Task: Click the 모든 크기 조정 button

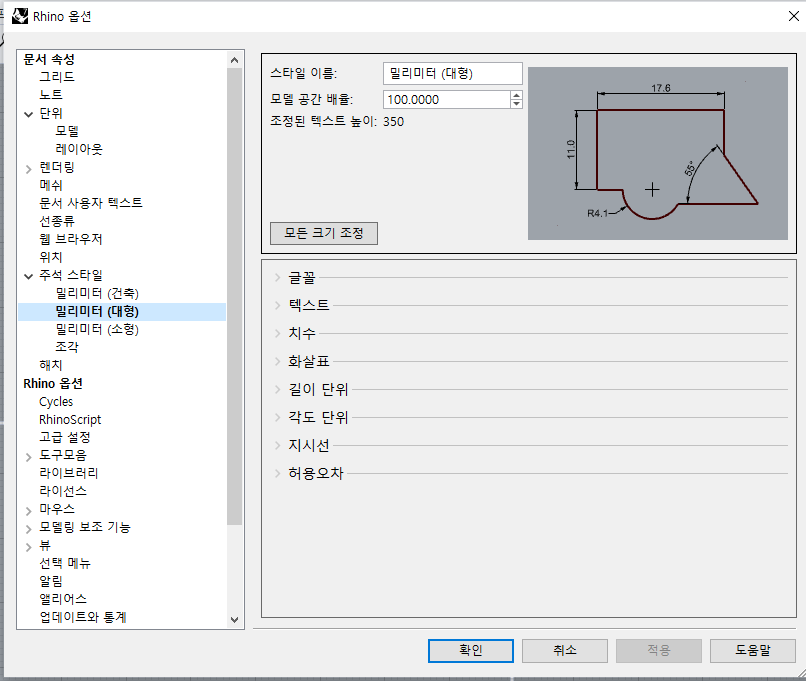Action: tap(324, 233)
